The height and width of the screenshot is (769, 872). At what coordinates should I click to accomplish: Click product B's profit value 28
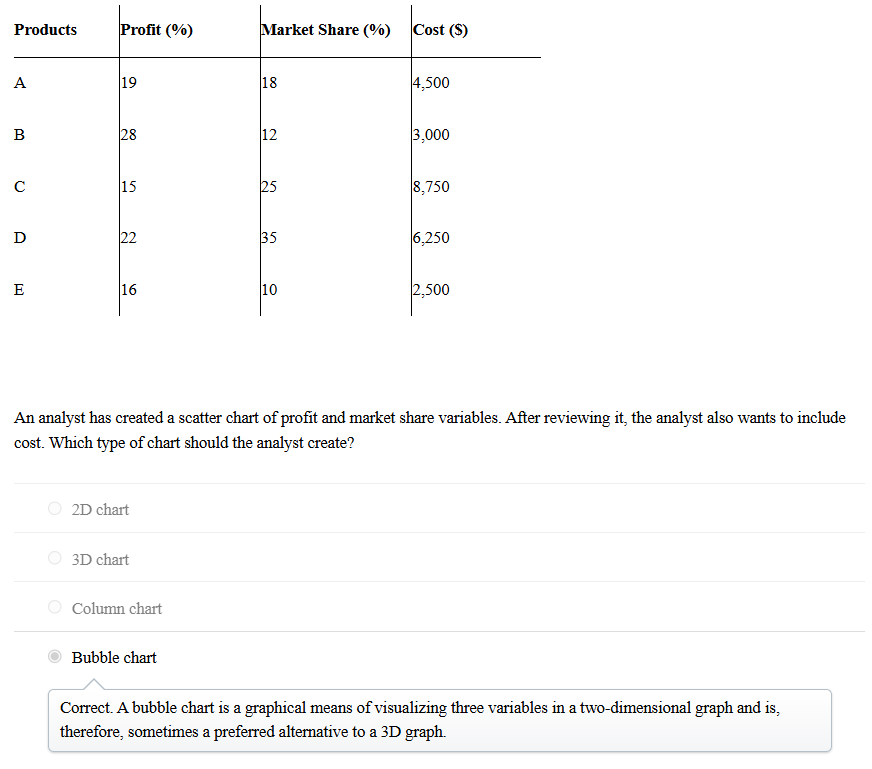[x=128, y=135]
